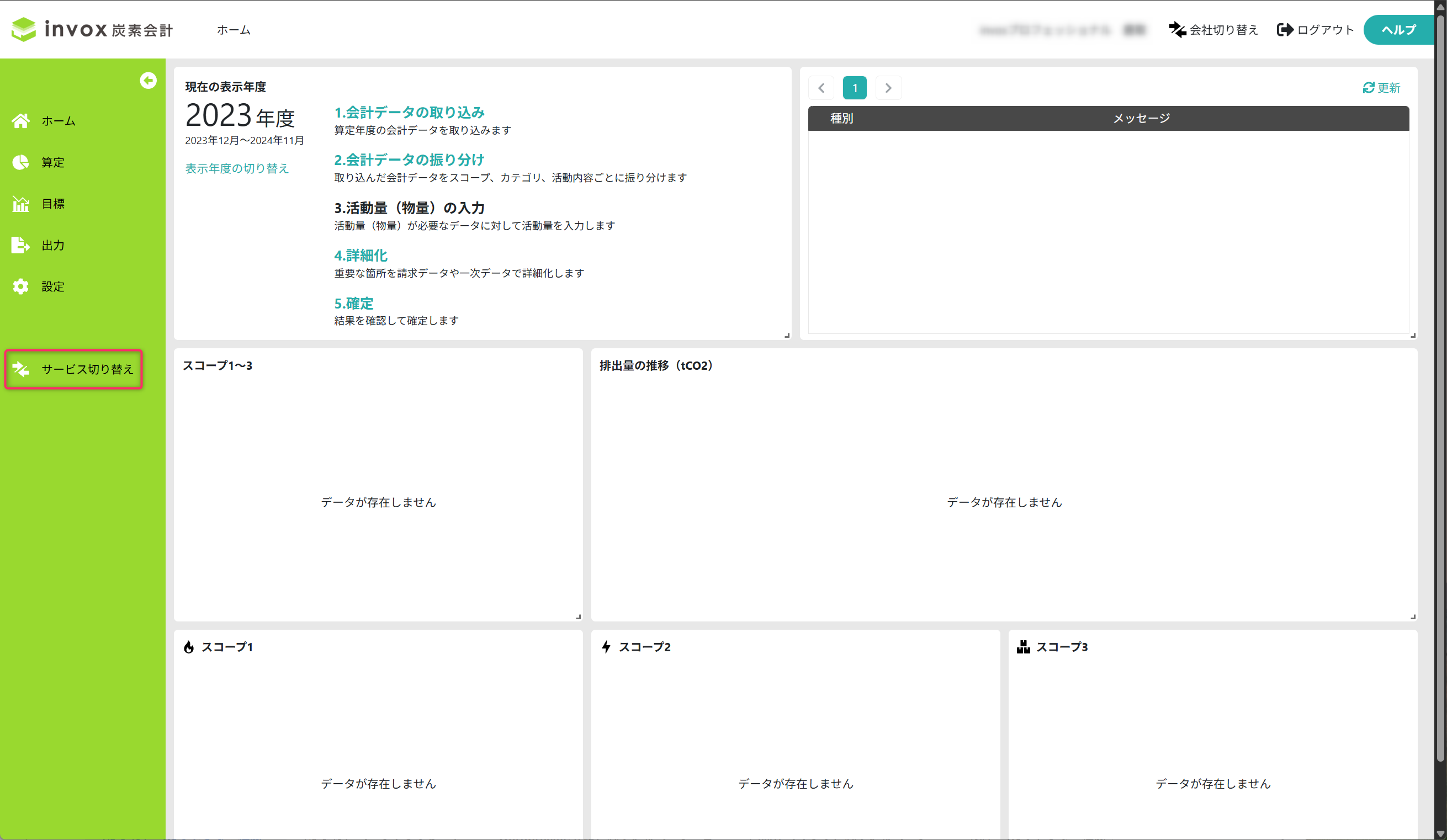Open 表示年度の切り替え link
The height and width of the screenshot is (840, 1447).
click(x=237, y=168)
